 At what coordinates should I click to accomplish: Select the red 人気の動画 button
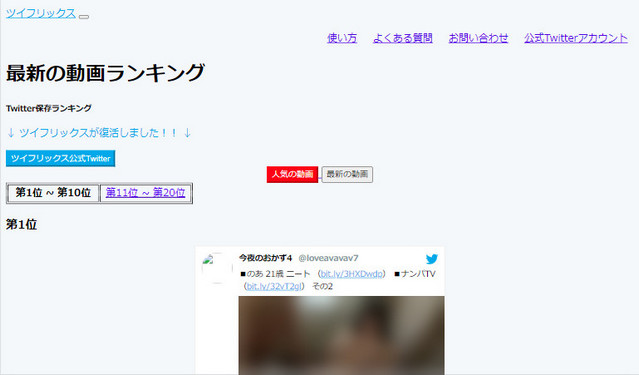point(292,174)
